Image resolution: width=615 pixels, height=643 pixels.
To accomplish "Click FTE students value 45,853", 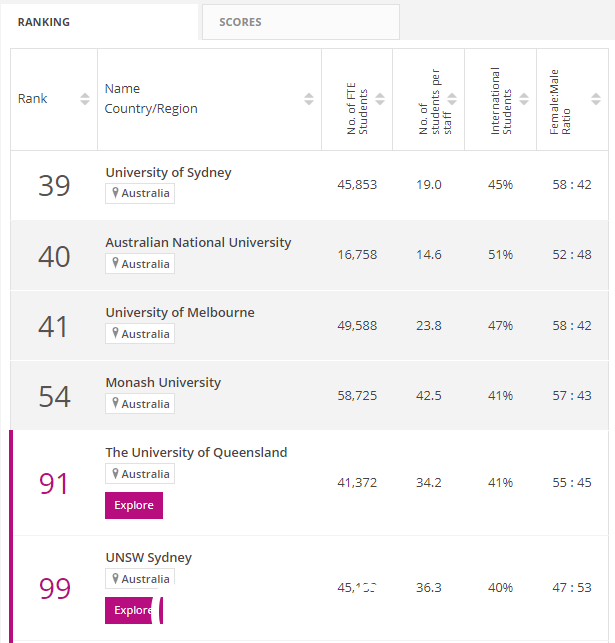I will (x=357, y=185).
